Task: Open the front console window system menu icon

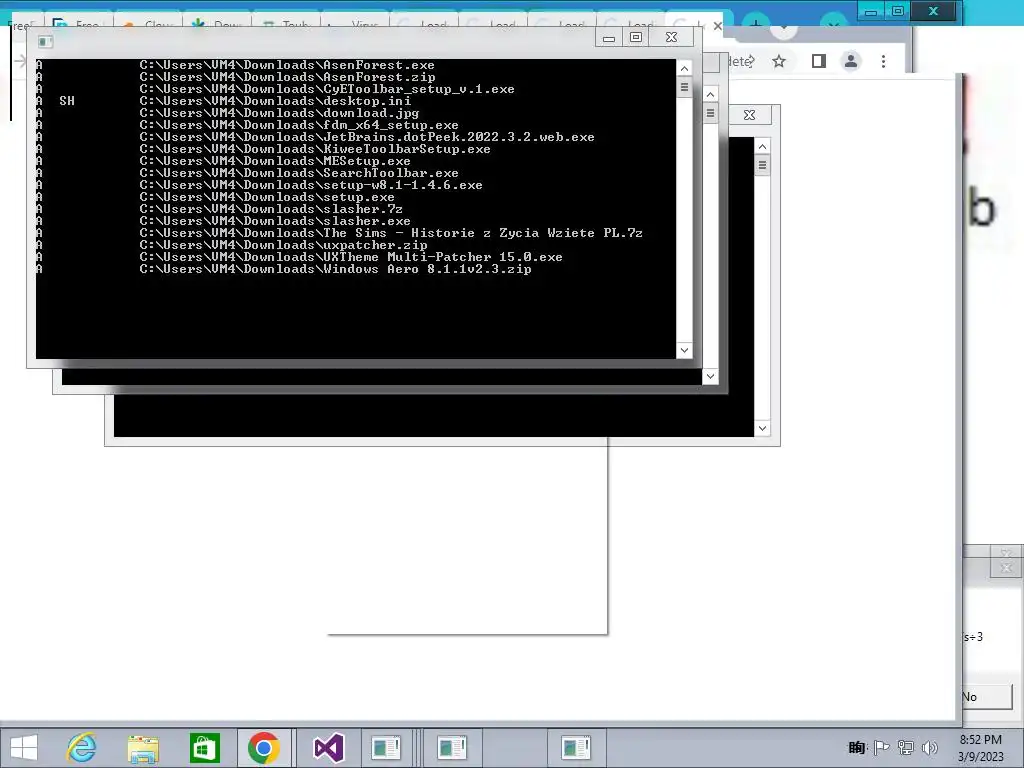Action: coord(45,42)
